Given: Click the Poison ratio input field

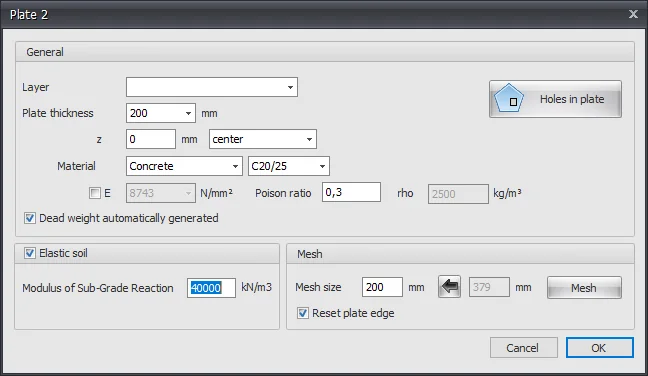Looking at the screenshot, I should 351,192.
